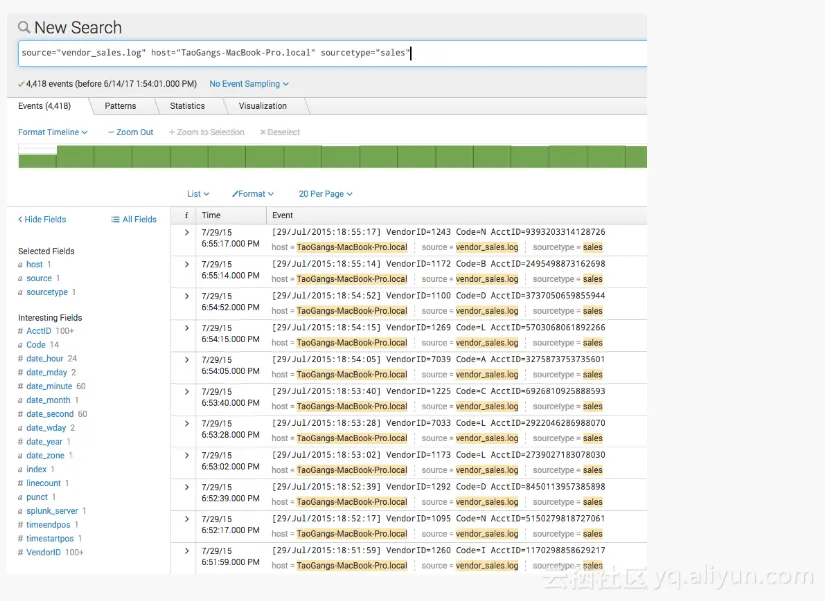
Task: Open the List view type dropdown
Action: pyautogui.click(x=198, y=194)
